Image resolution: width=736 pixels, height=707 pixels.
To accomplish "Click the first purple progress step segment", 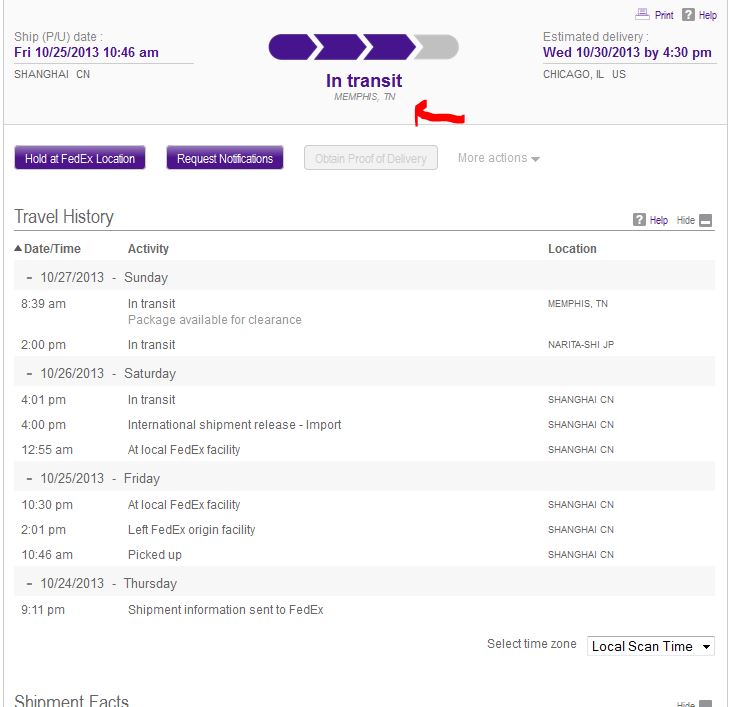I will [292, 47].
